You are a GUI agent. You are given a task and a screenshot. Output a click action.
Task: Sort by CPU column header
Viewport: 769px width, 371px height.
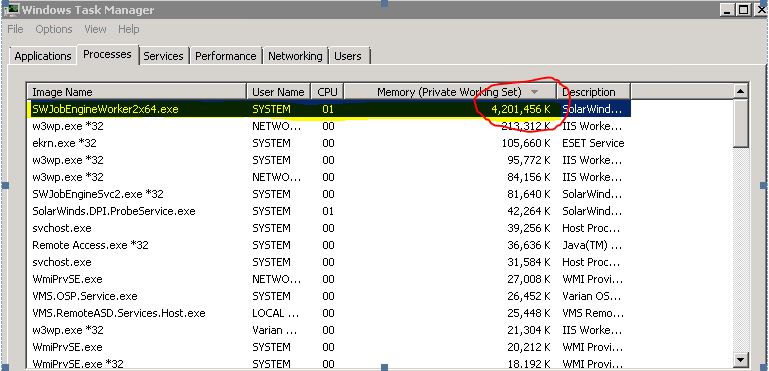click(x=327, y=92)
